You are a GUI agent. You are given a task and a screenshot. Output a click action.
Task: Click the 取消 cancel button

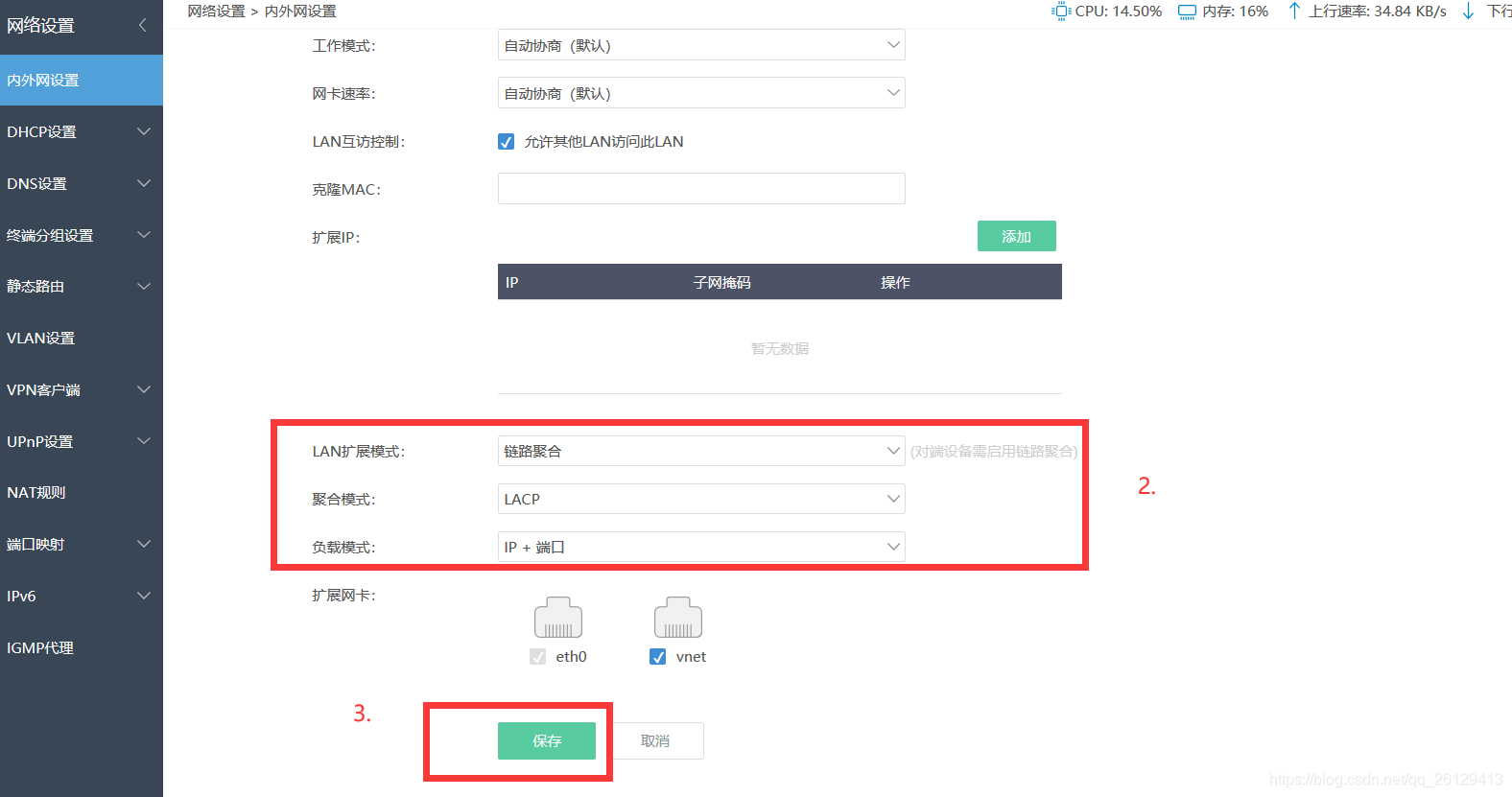point(655,740)
